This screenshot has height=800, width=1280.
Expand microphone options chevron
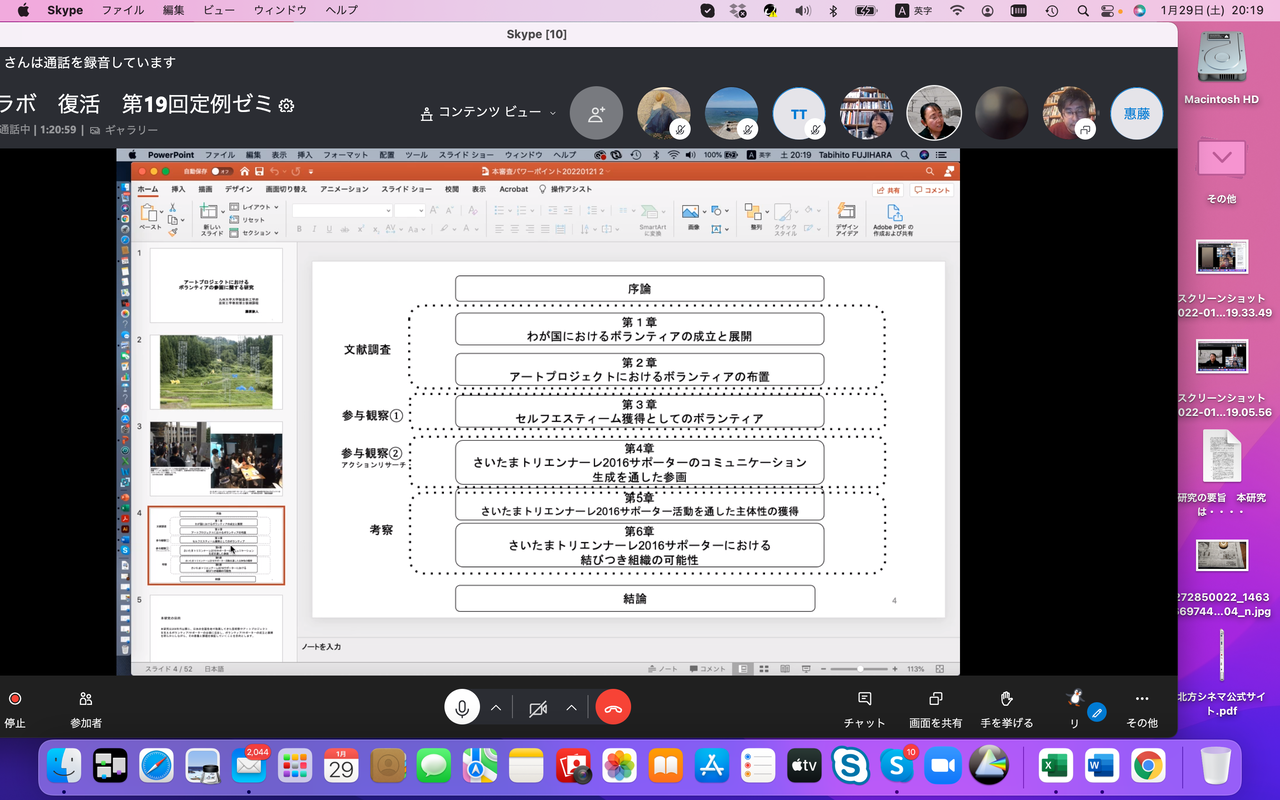[x=496, y=708]
